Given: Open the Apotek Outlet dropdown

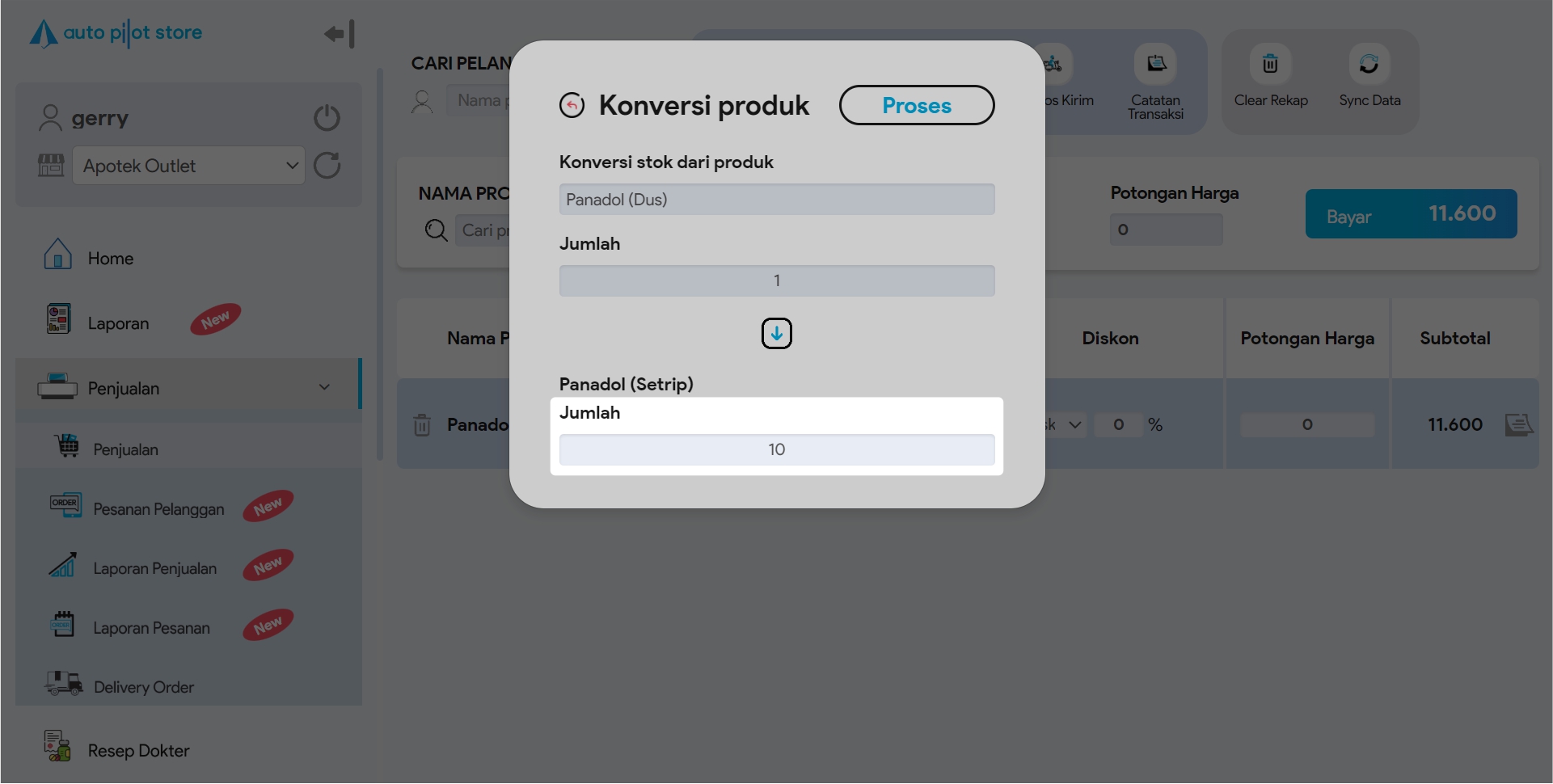Looking at the screenshot, I should pyautogui.click(x=189, y=166).
